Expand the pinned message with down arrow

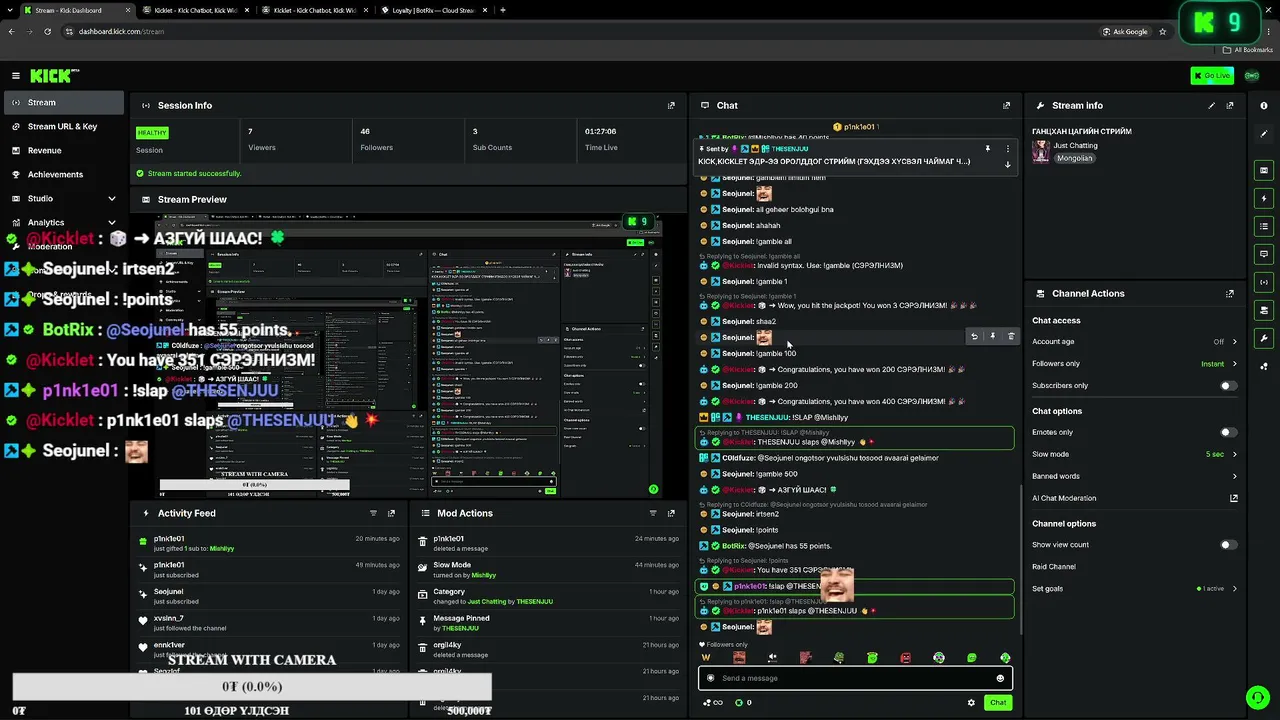coord(1007,164)
